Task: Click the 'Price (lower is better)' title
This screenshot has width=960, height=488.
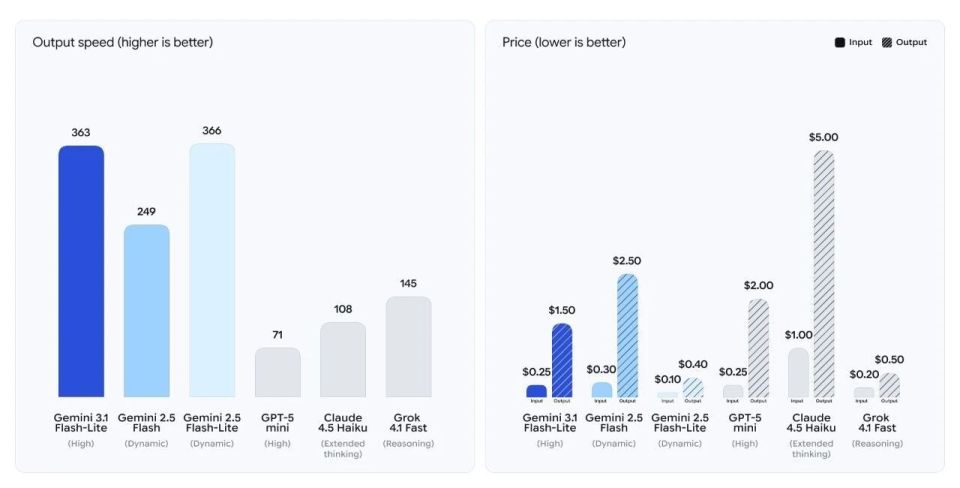Action: 564,42
